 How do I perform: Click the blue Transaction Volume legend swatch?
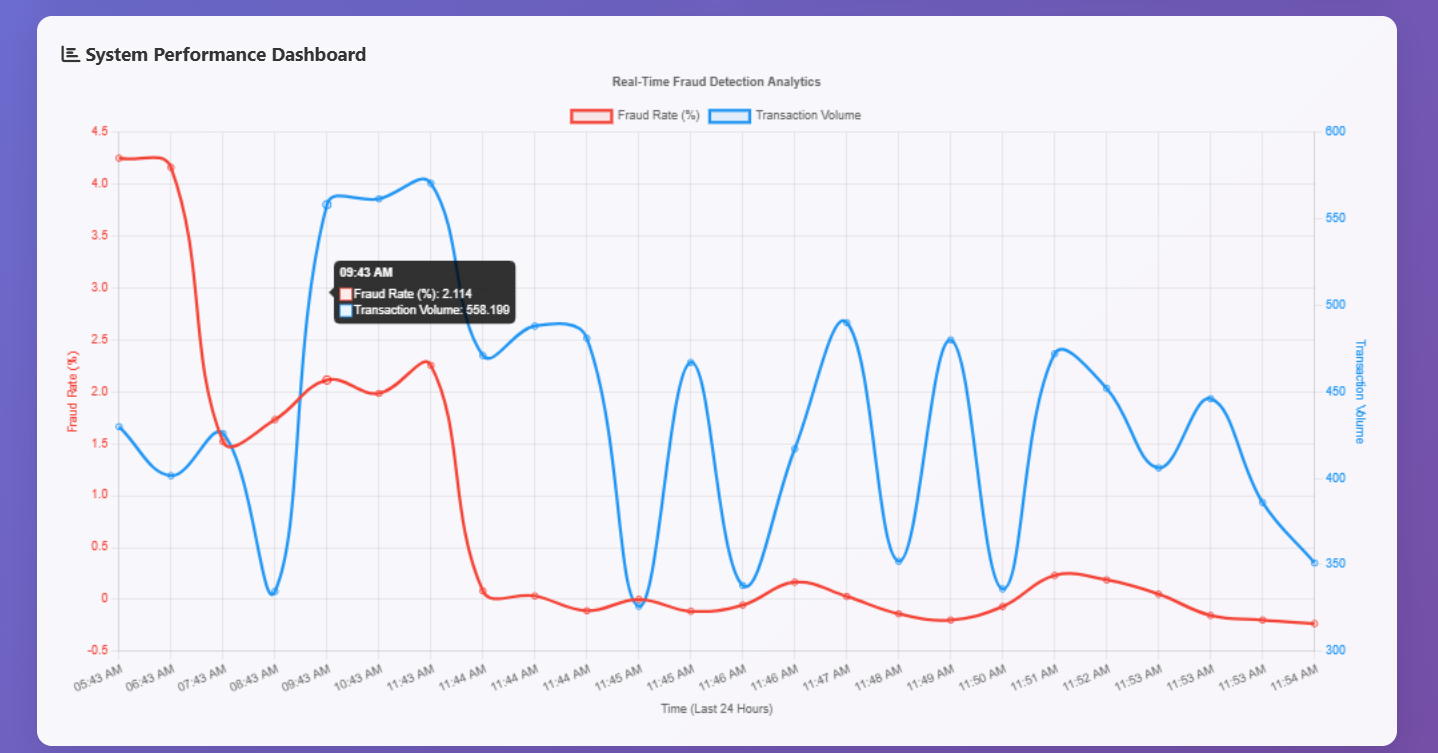point(729,115)
